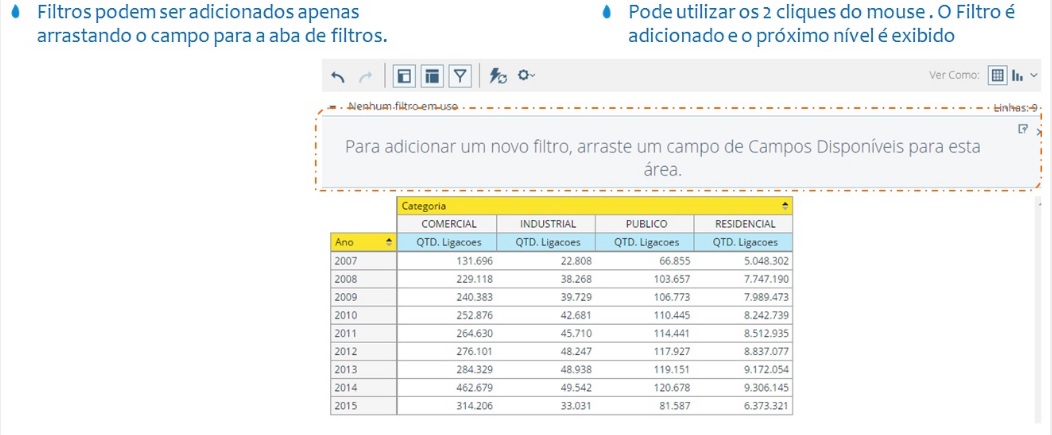Image resolution: width=1052 pixels, height=435 pixels.
Task: Switch to table view icon
Action: coord(996,75)
